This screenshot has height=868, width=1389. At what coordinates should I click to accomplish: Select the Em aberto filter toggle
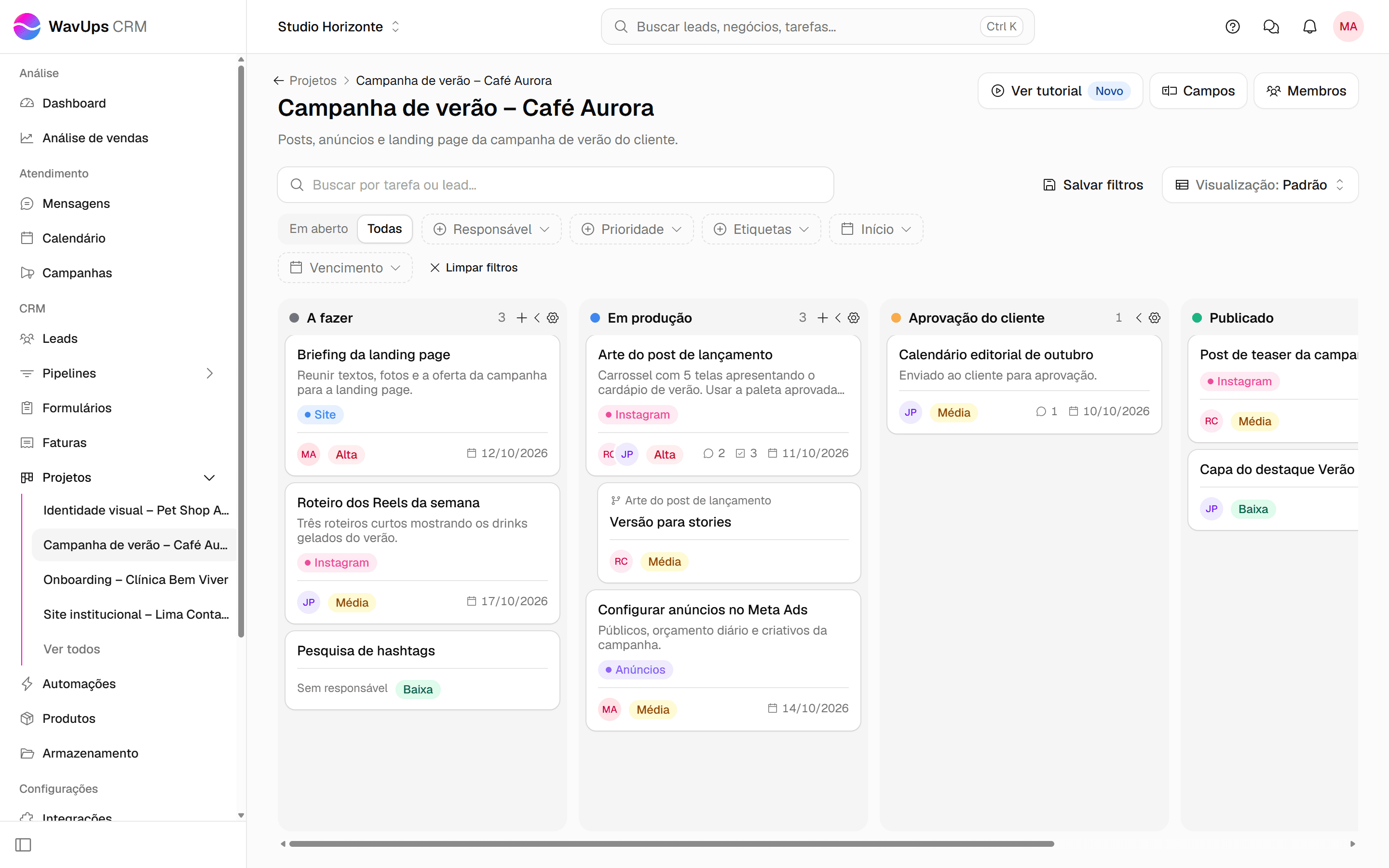[x=318, y=229]
